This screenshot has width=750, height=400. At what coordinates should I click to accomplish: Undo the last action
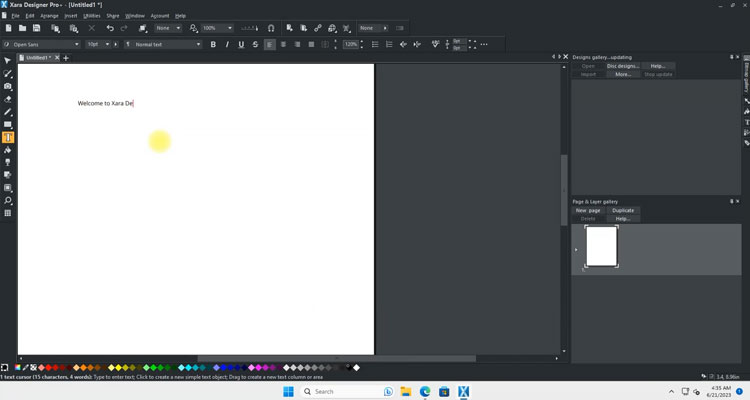coord(110,28)
